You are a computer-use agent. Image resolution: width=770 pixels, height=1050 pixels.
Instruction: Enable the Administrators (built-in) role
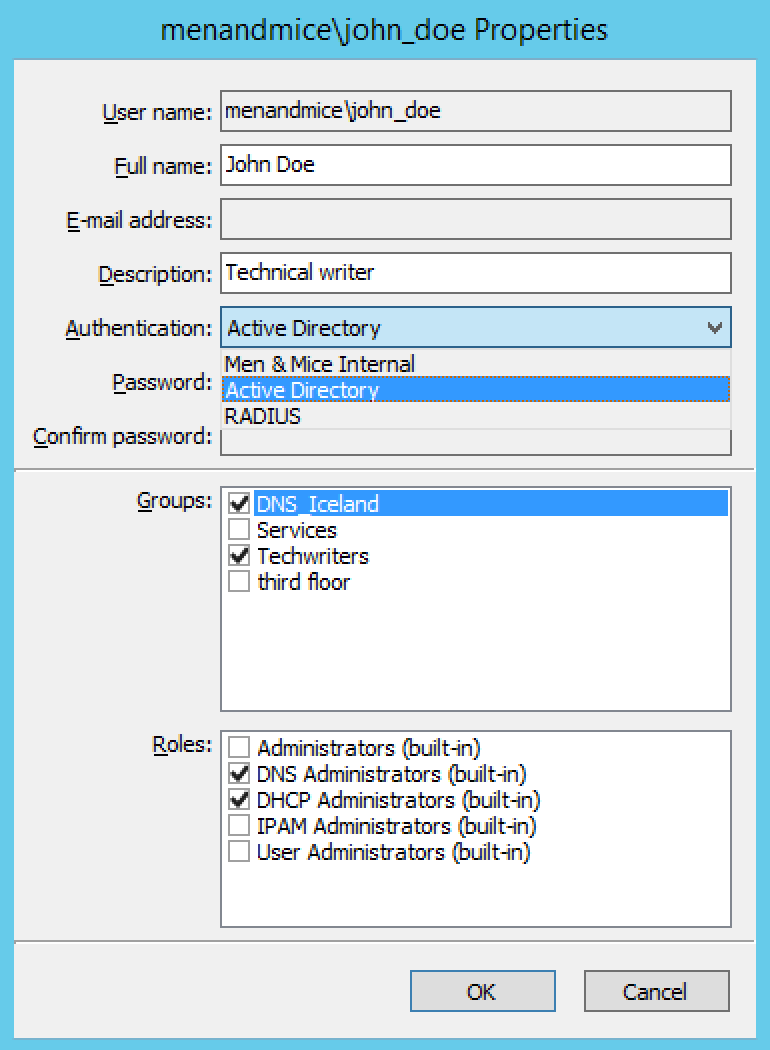pos(239,748)
